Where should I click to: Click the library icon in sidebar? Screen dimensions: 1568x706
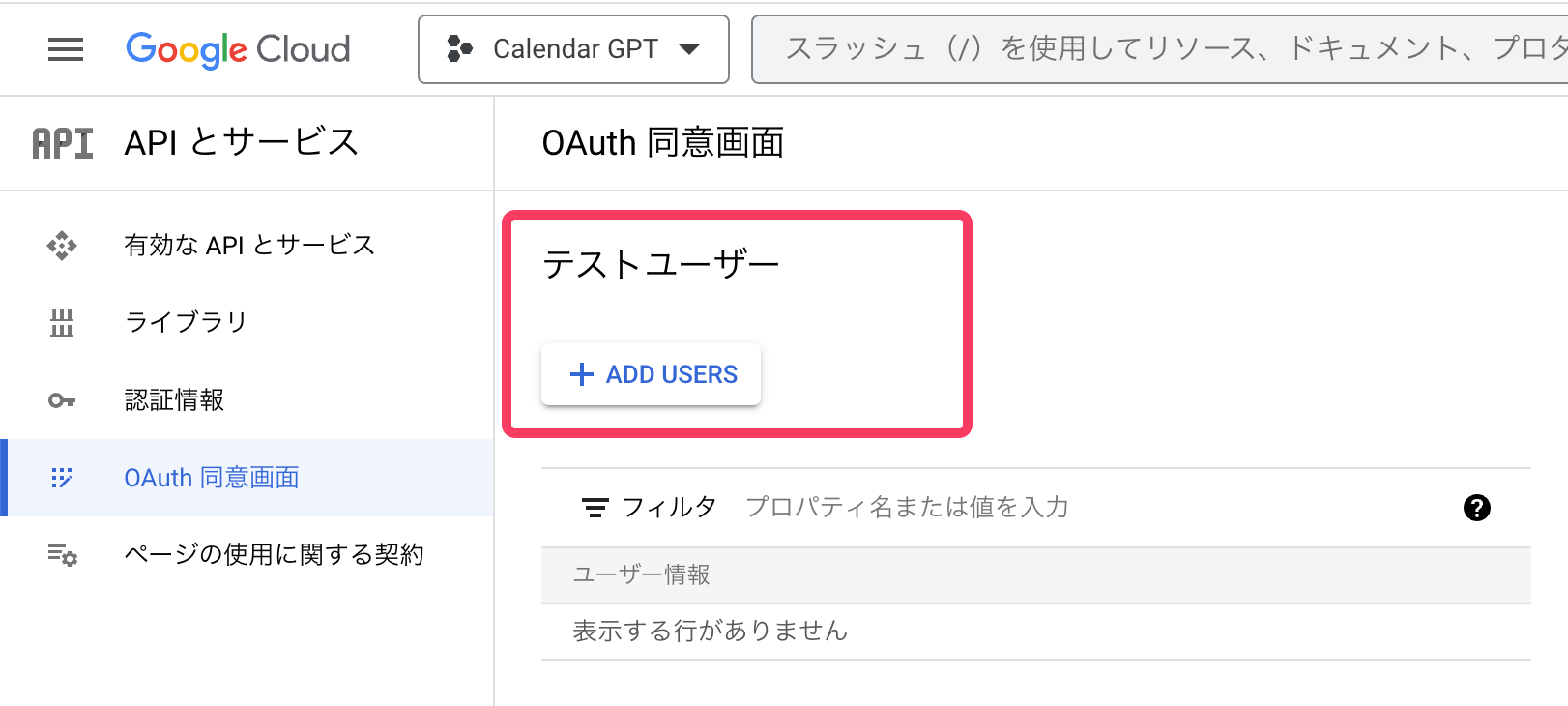pos(62,323)
